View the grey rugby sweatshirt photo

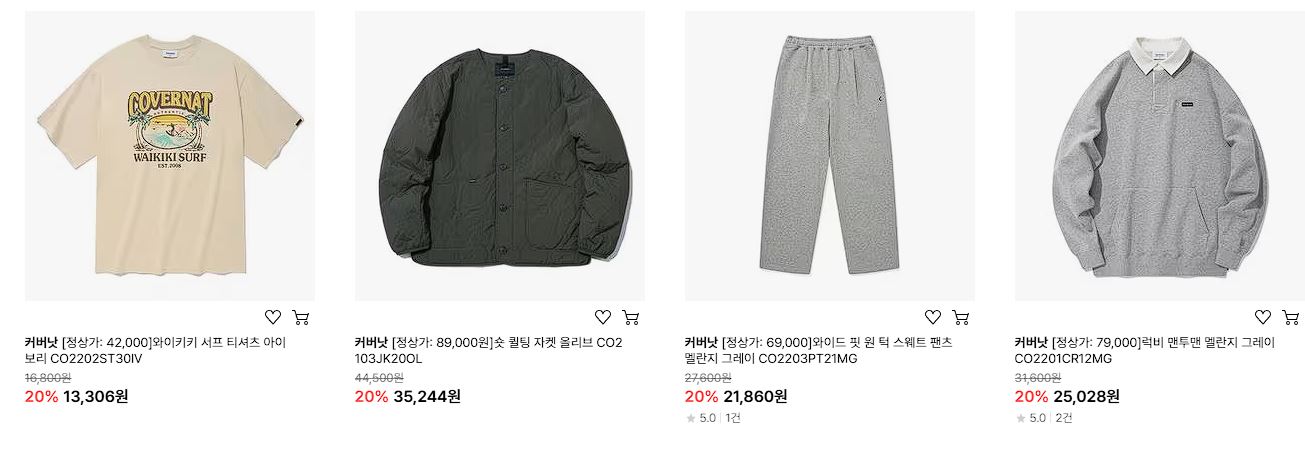pos(1160,156)
